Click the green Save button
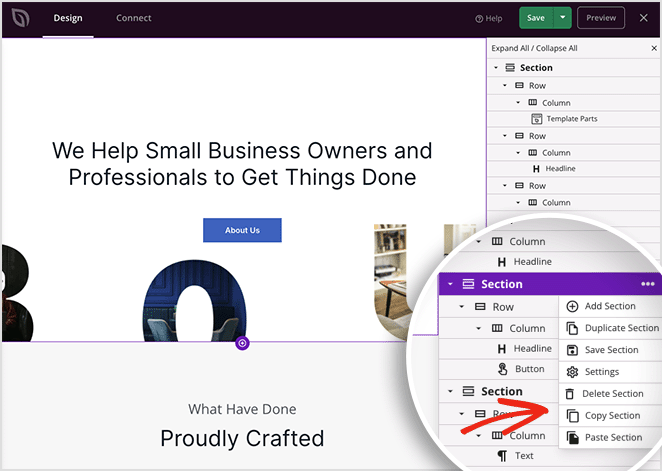The image size is (662, 471). click(x=536, y=18)
